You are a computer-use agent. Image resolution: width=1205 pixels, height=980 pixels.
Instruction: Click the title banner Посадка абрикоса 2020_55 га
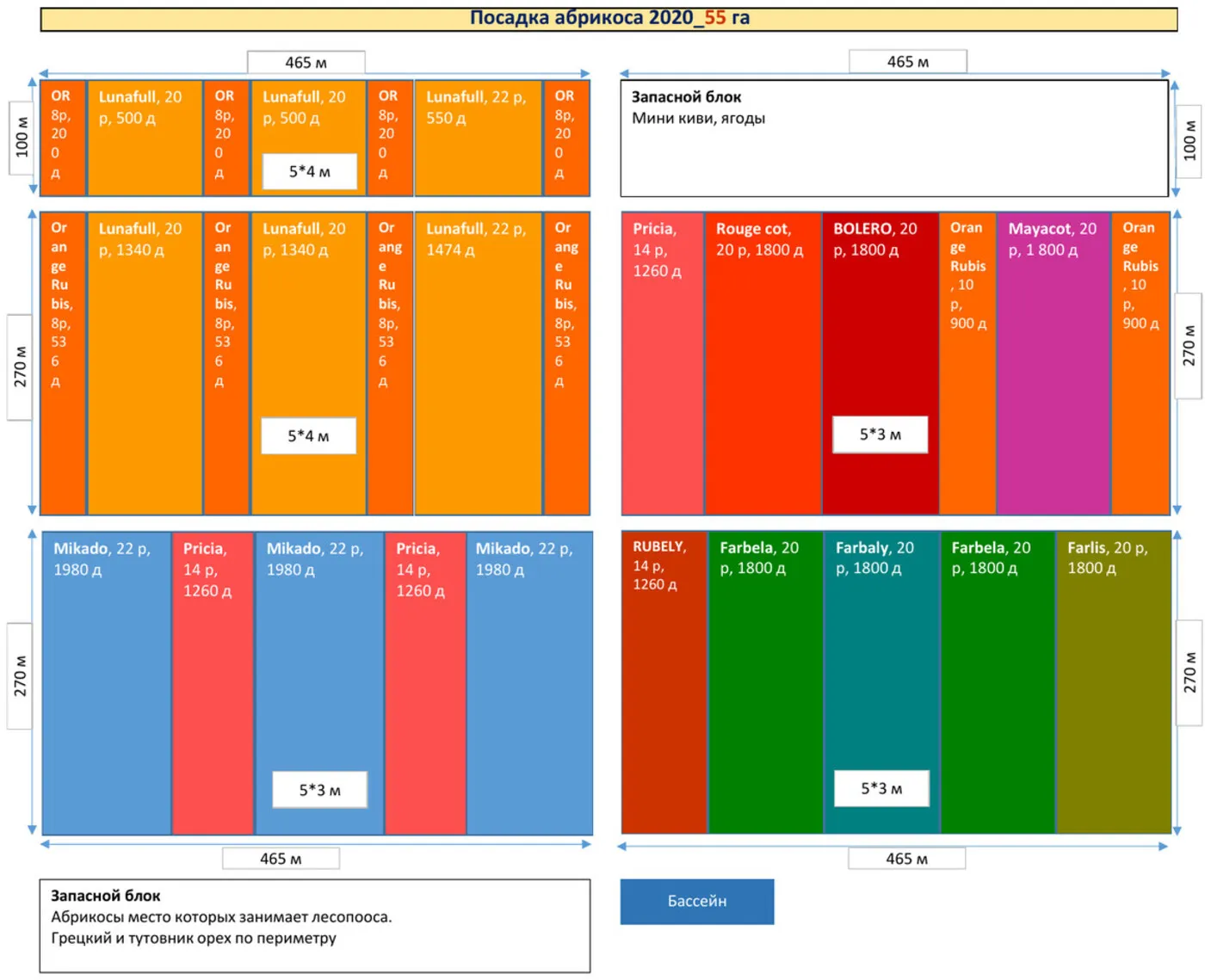click(609, 19)
